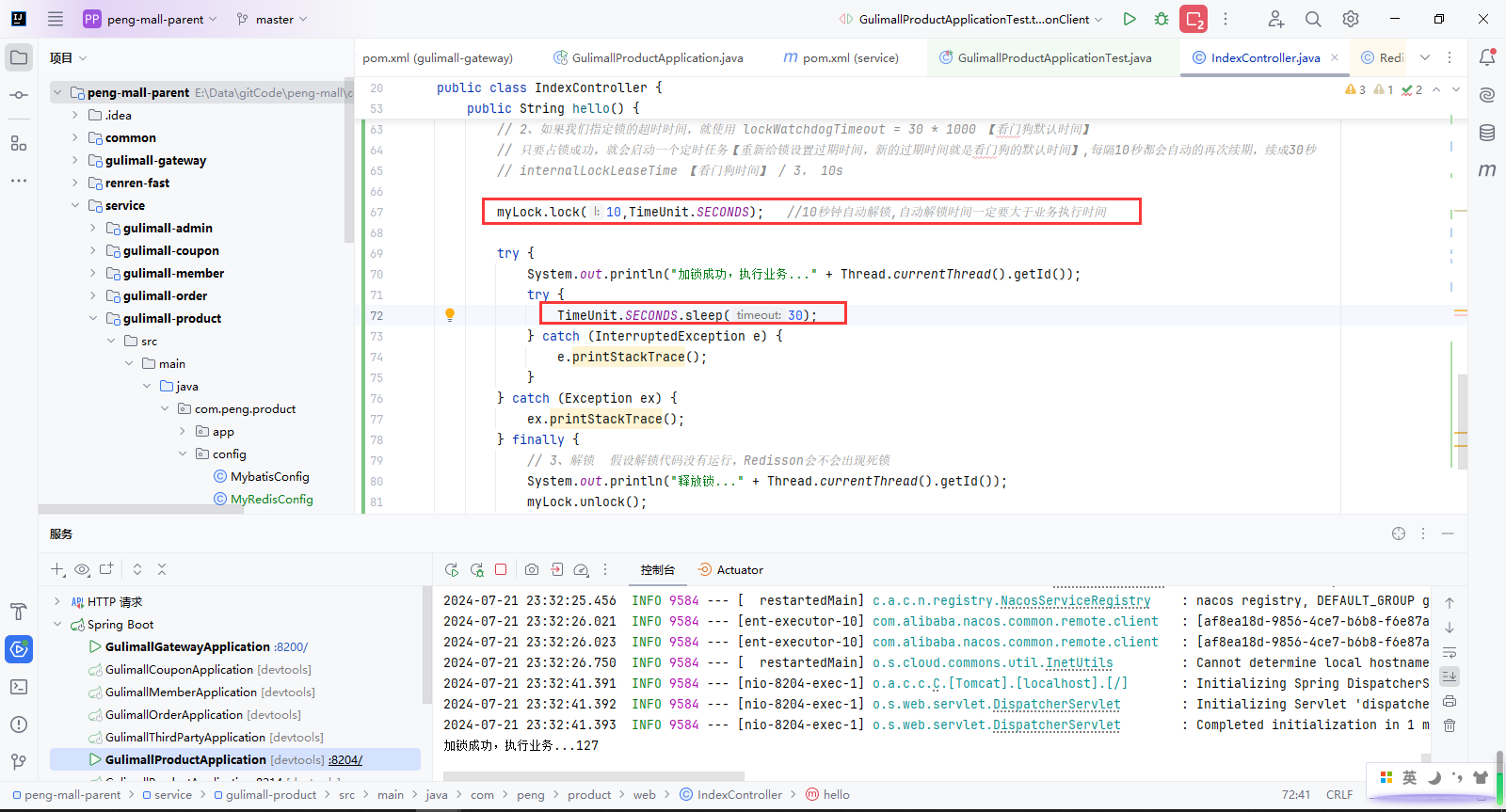Open the Maven tool window
This screenshot has height=812, width=1506.
click(x=1487, y=170)
